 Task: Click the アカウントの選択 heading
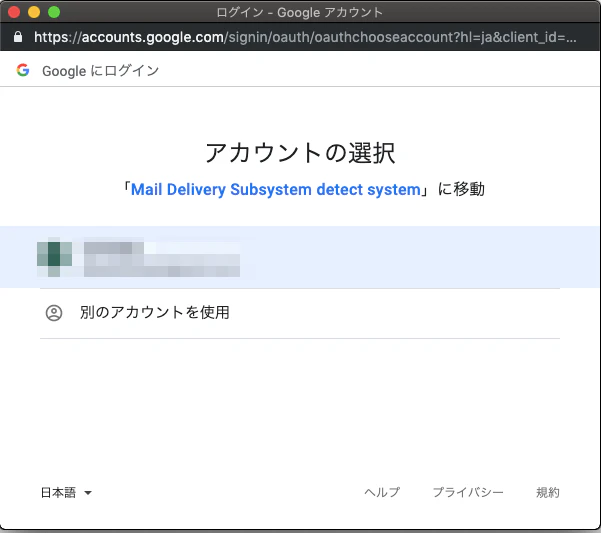tap(300, 153)
